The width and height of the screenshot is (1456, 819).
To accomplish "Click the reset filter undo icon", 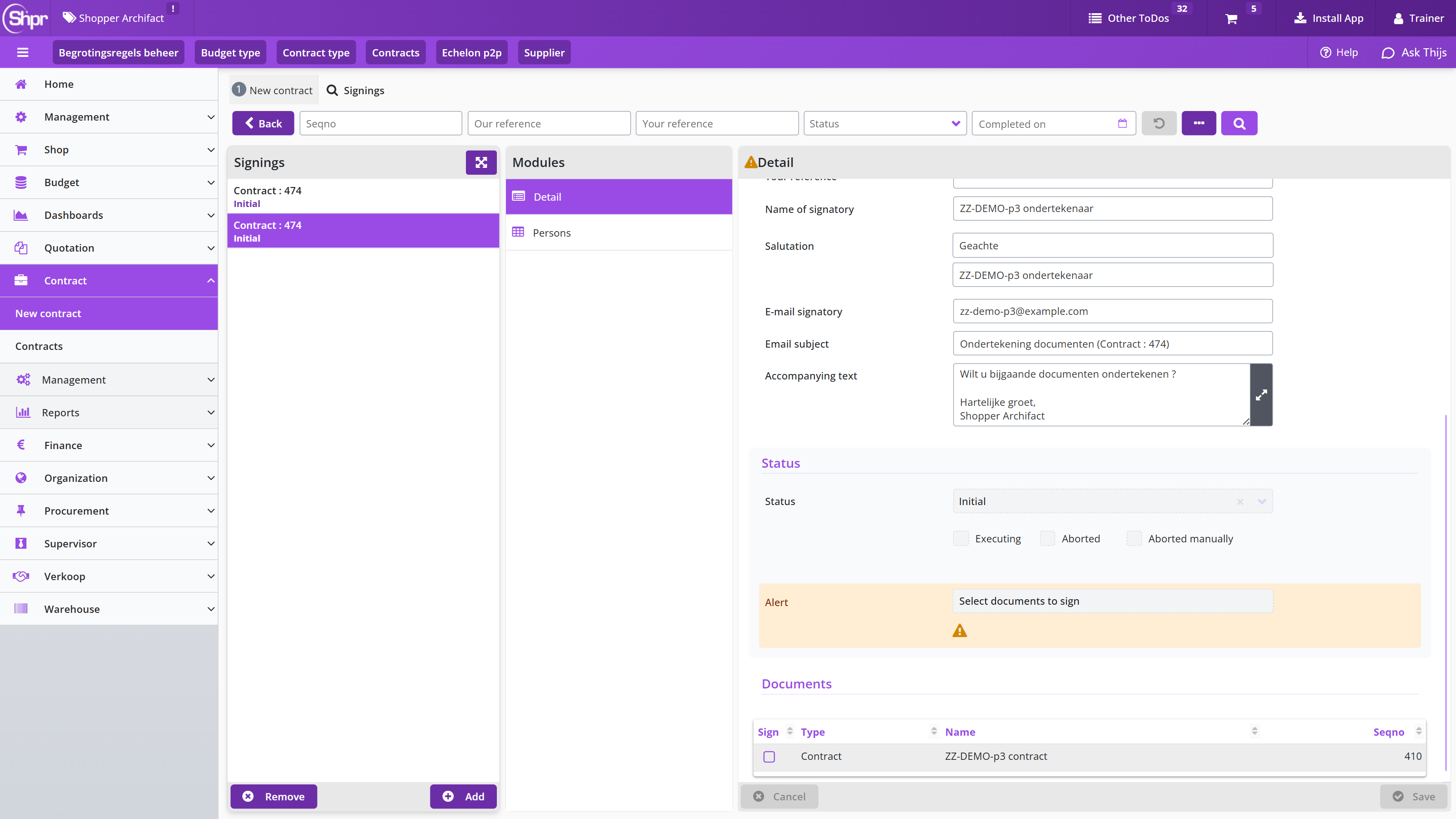I will [x=1159, y=123].
